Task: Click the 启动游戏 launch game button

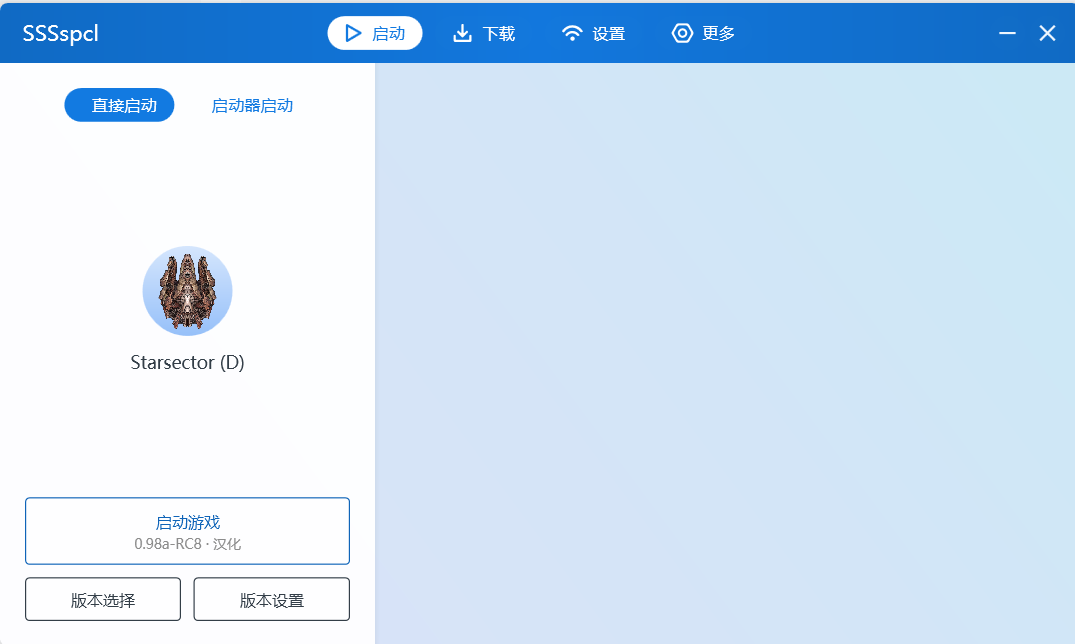Action: click(187, 531)
